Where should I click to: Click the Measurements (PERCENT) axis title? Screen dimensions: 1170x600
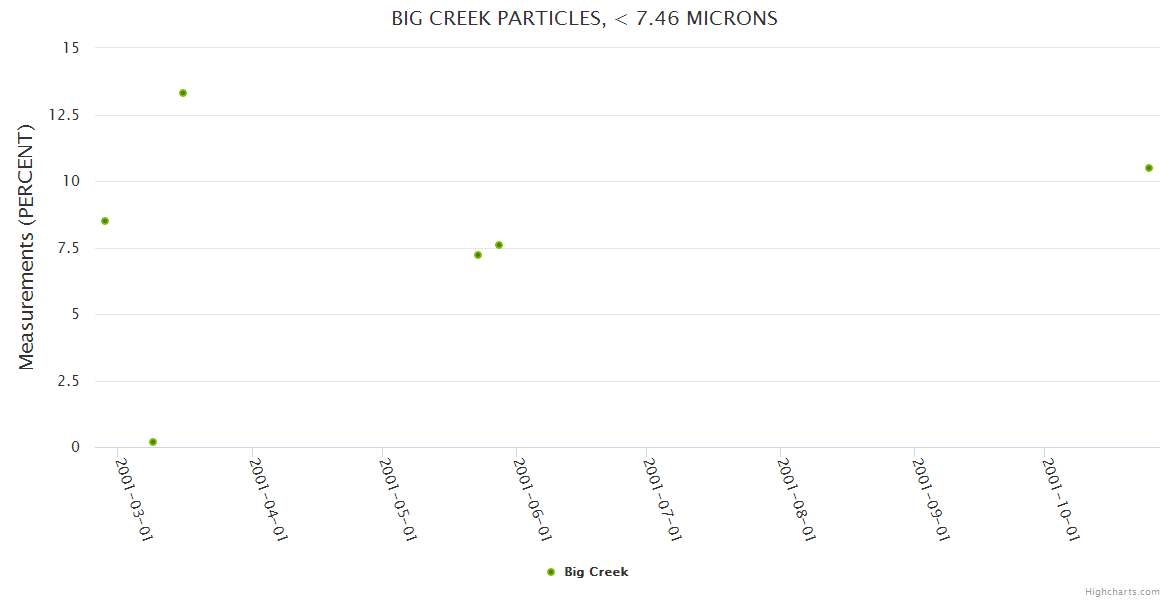coord(27,247)
